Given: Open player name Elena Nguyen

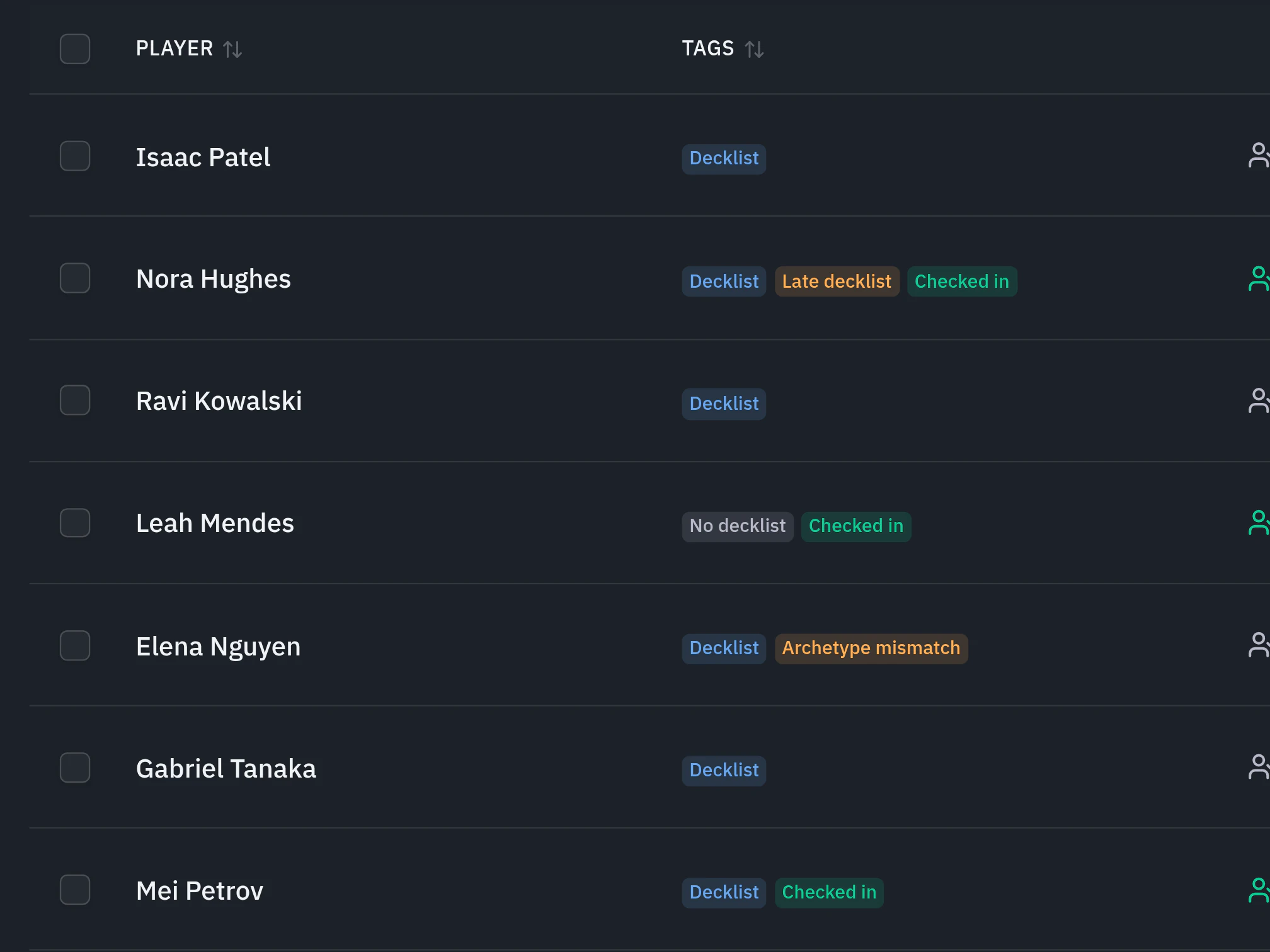Looking at the screenshot, I should [x=219, y=647].
